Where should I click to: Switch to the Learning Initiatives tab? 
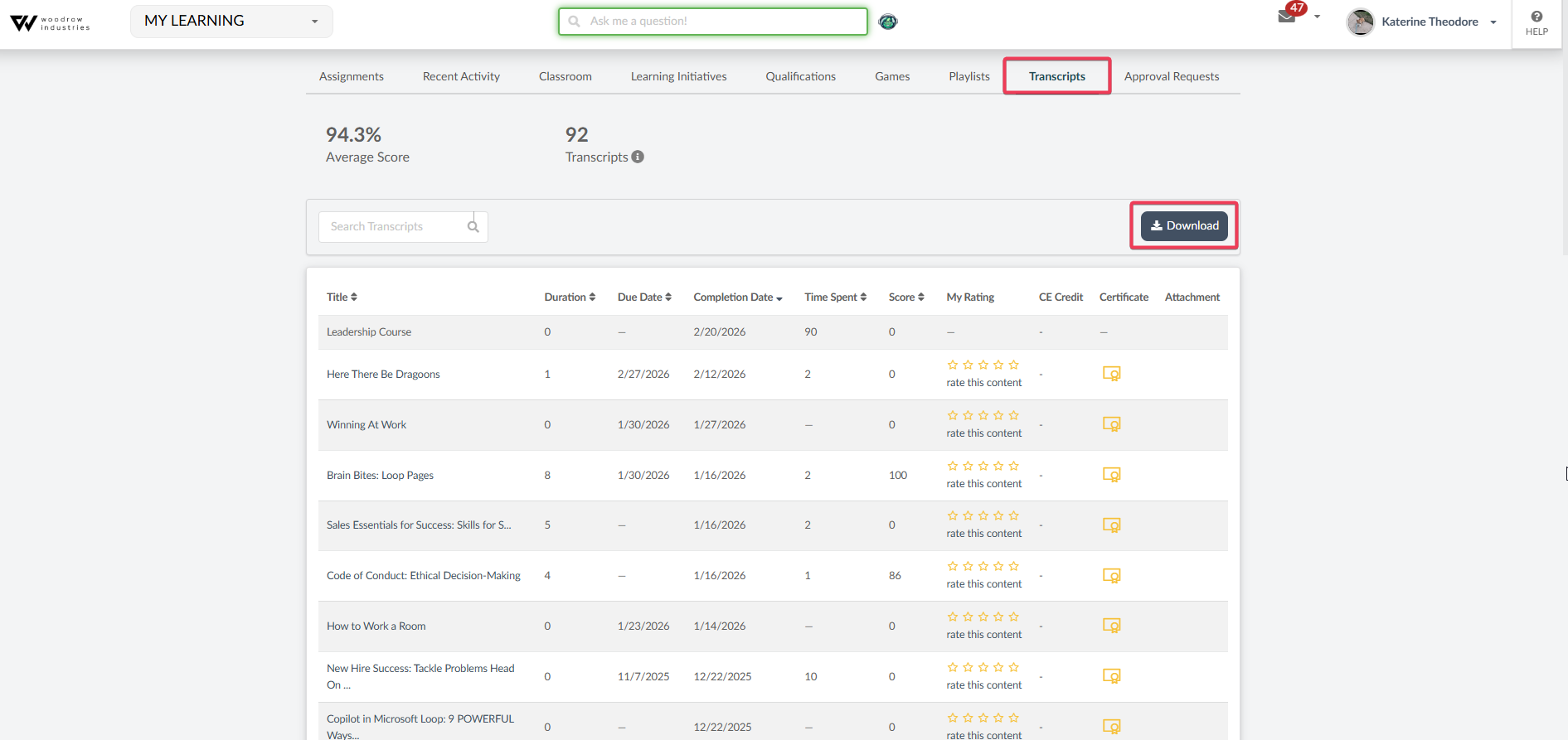678,76
